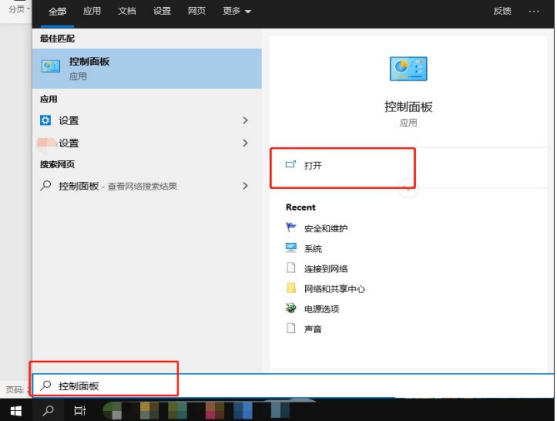Open the 更多 dropdown filter

pyautogui.click(x=237, y=11)
